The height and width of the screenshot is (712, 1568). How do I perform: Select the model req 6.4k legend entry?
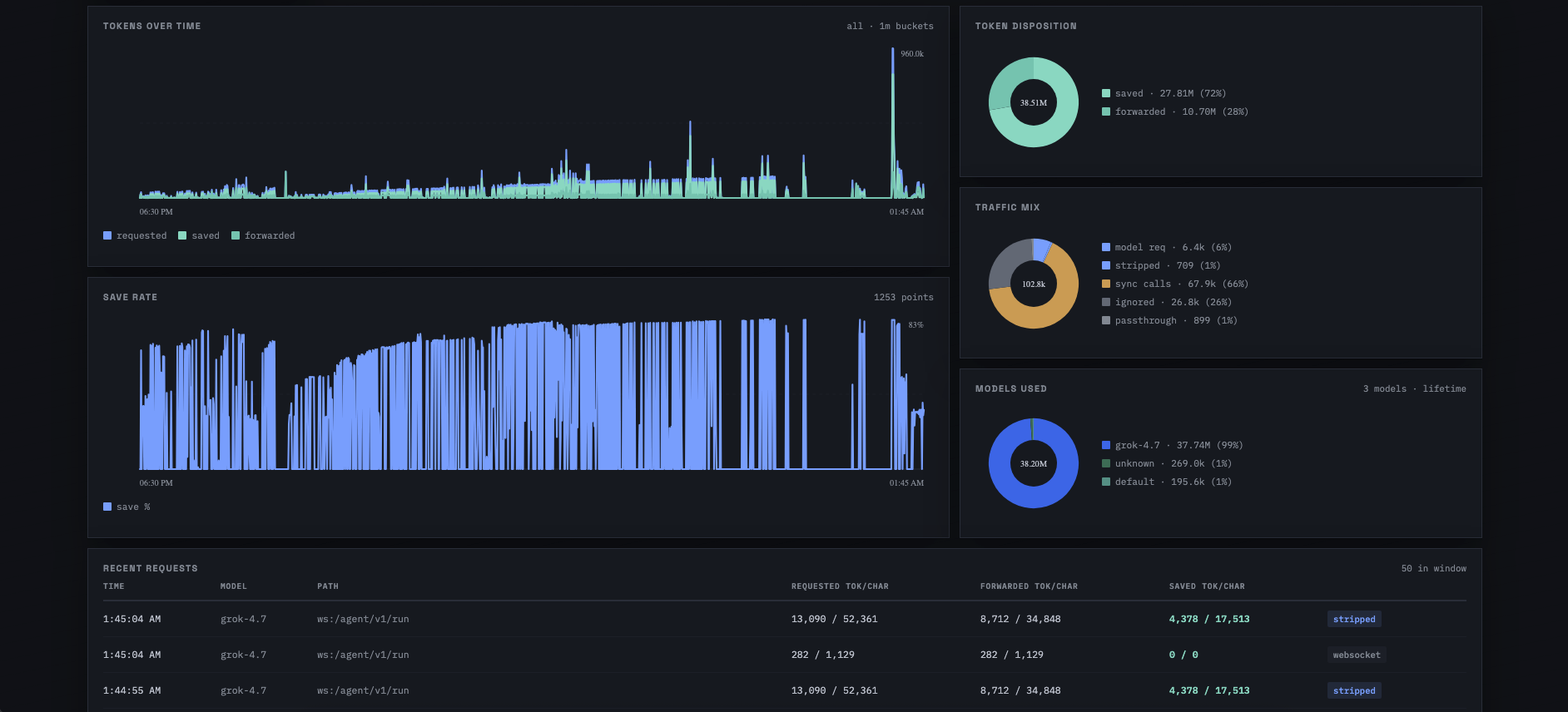coord(1166,247)
